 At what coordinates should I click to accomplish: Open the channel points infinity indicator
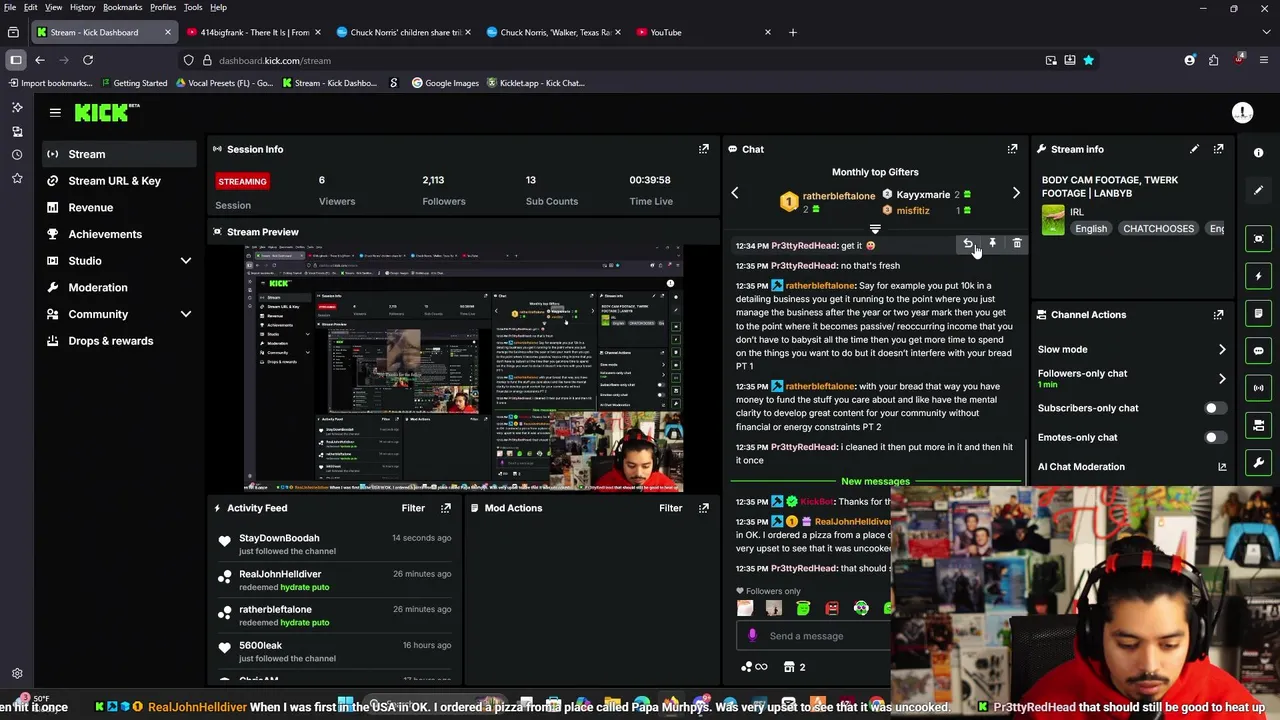[754, 667]
